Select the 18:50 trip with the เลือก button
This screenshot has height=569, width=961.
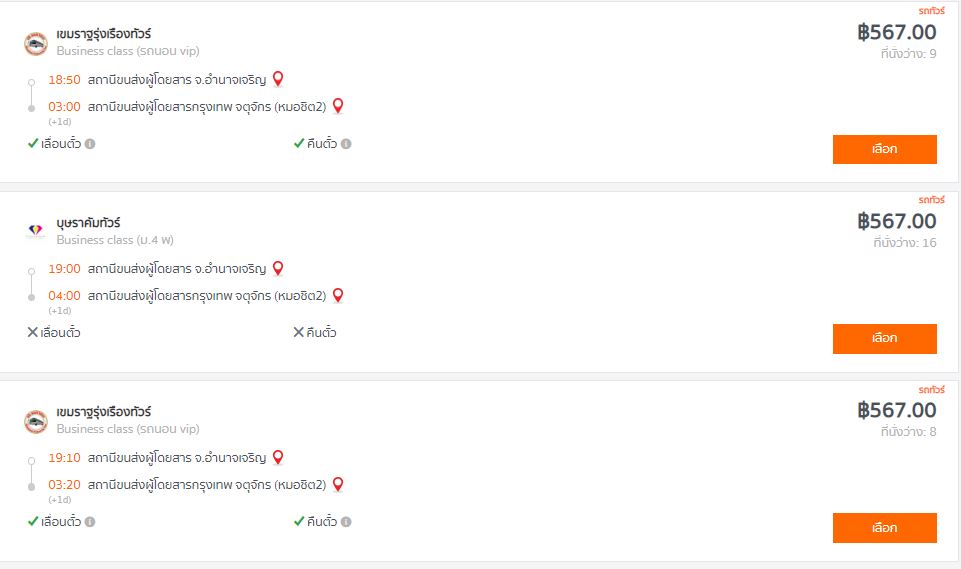pyautogui.click(x=884, y=149)
